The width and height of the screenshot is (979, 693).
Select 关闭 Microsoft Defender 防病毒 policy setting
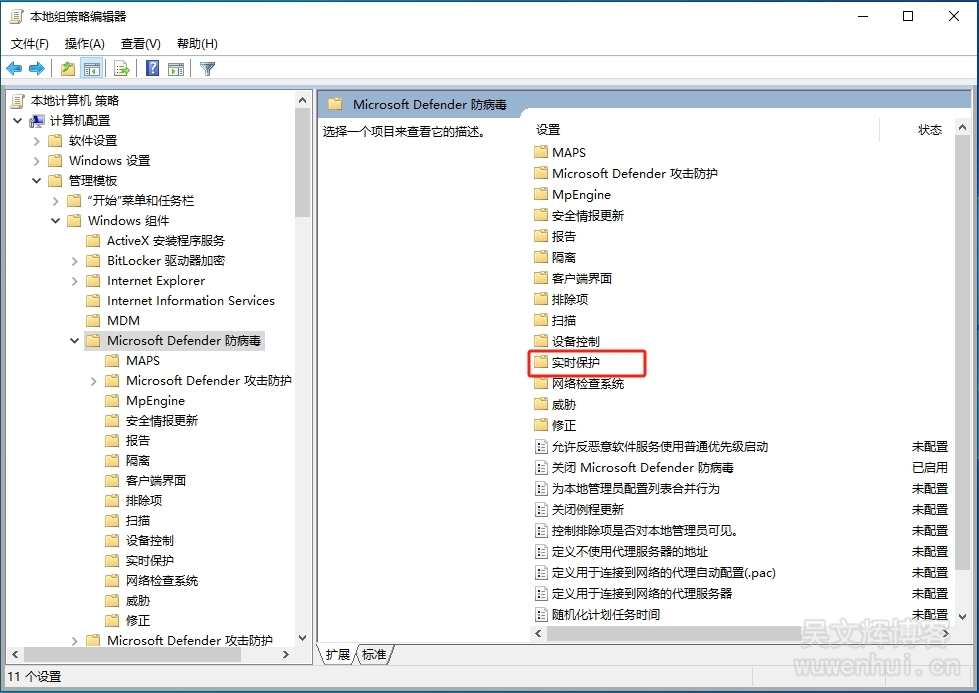pyautogui.click(x=642, y=467)
